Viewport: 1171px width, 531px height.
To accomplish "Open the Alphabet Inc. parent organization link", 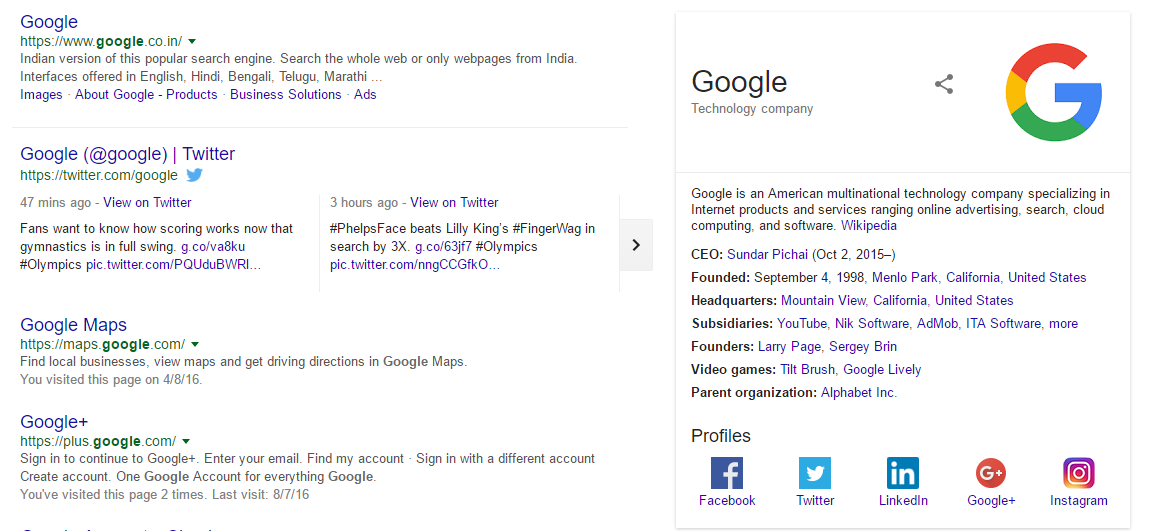I will pyautogui.click(x=859, y=392).
